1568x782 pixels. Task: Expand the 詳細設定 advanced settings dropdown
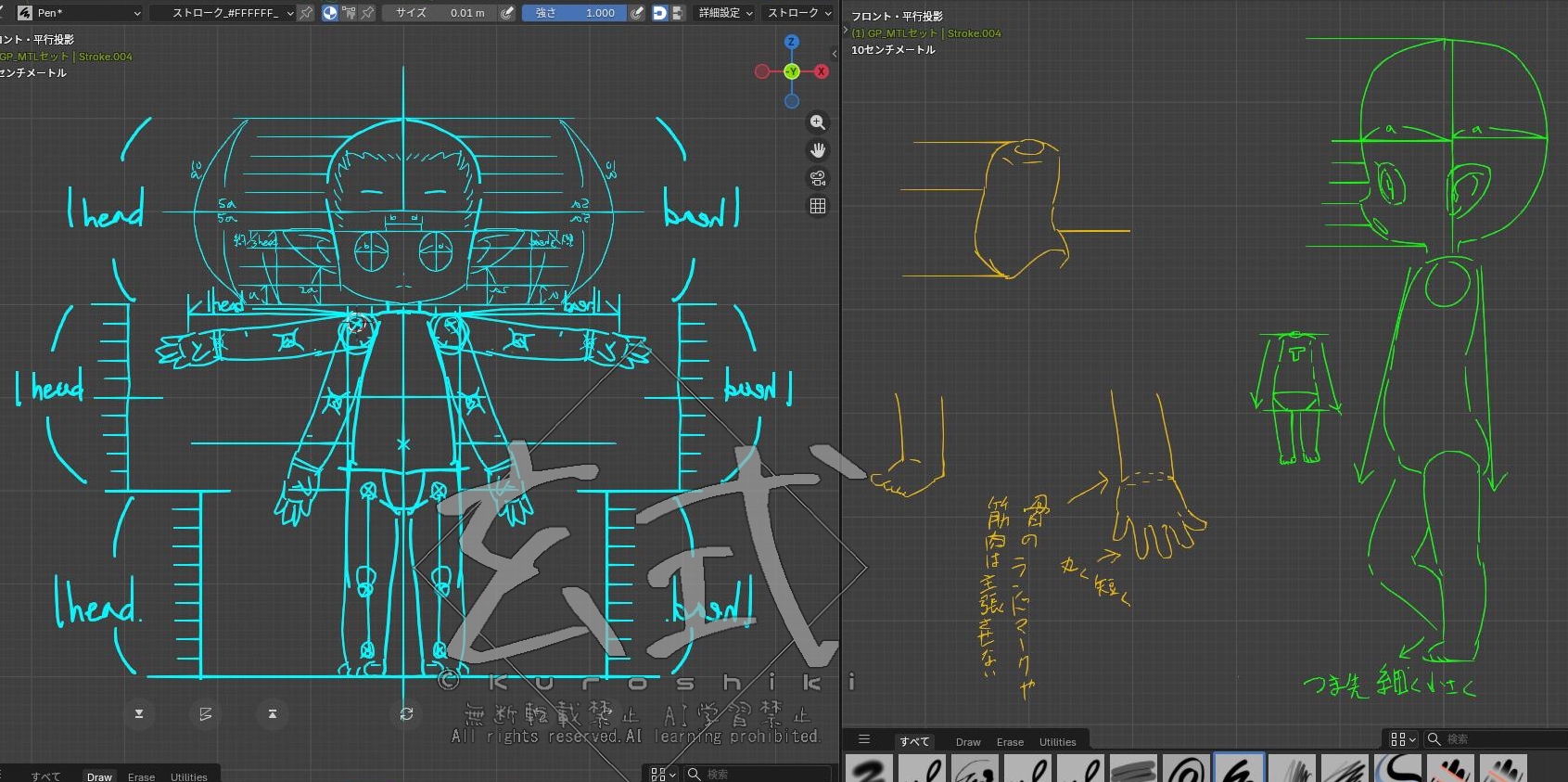(x=725, y=13)
